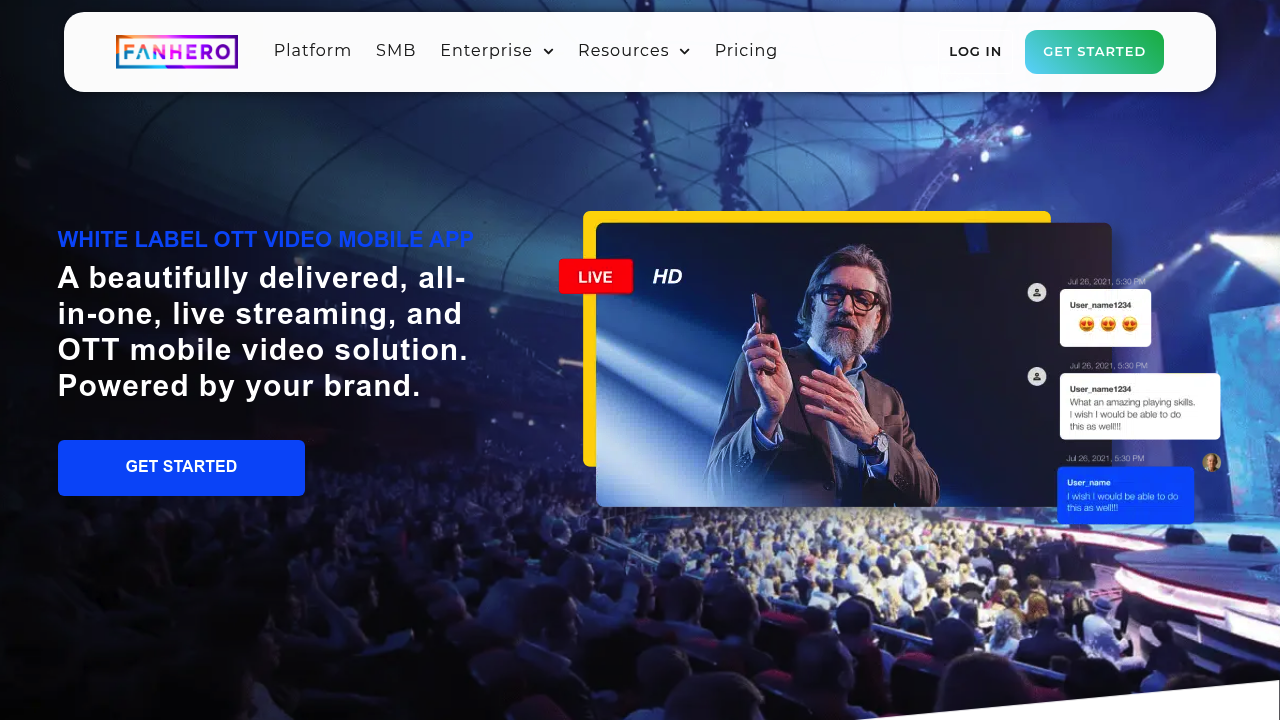This screenshot has height=720, width=1280.
Task: Click the live stream speaker video thumbnail
Action: (853, 365)
